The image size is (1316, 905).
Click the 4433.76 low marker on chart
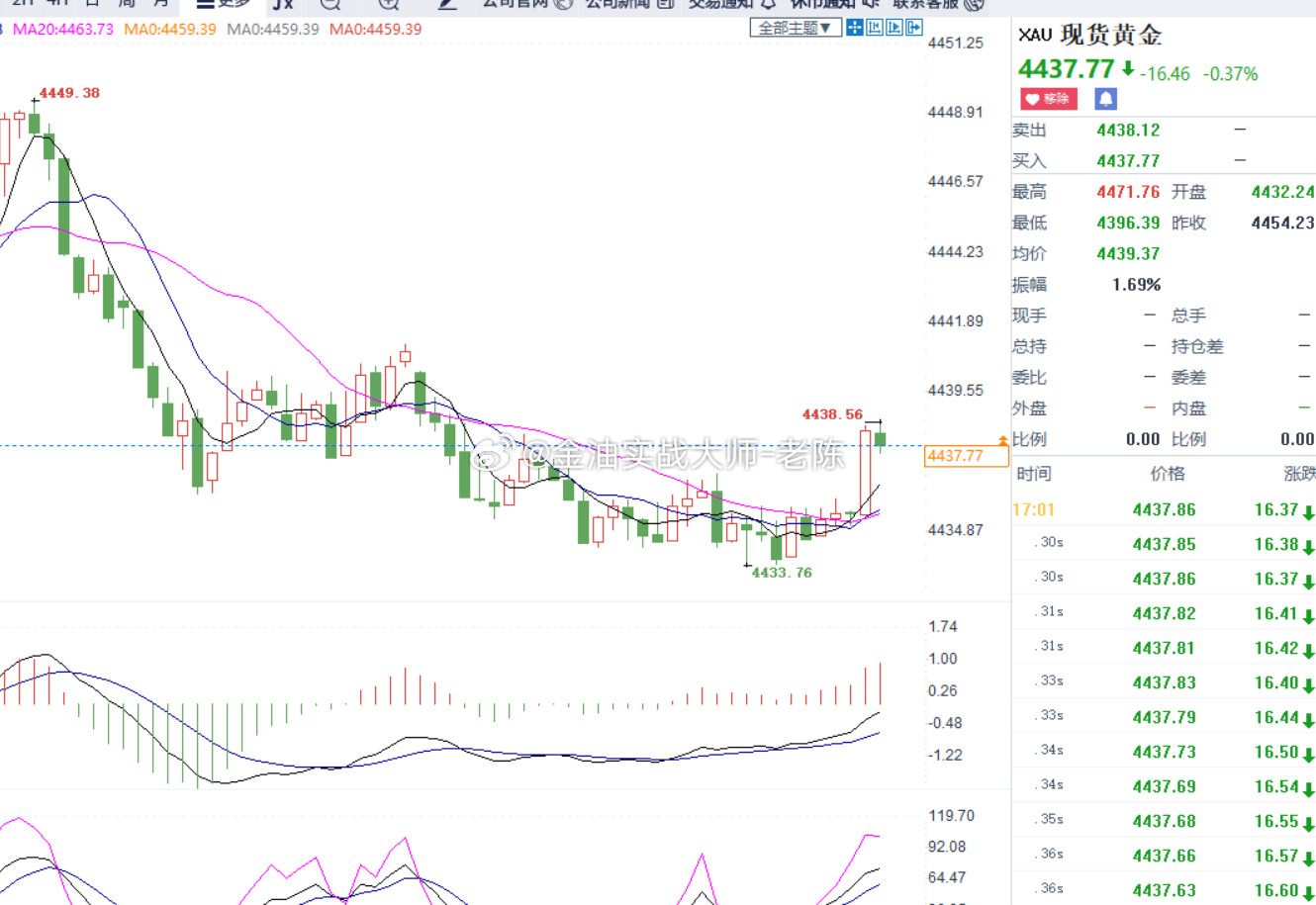[782, 573]
